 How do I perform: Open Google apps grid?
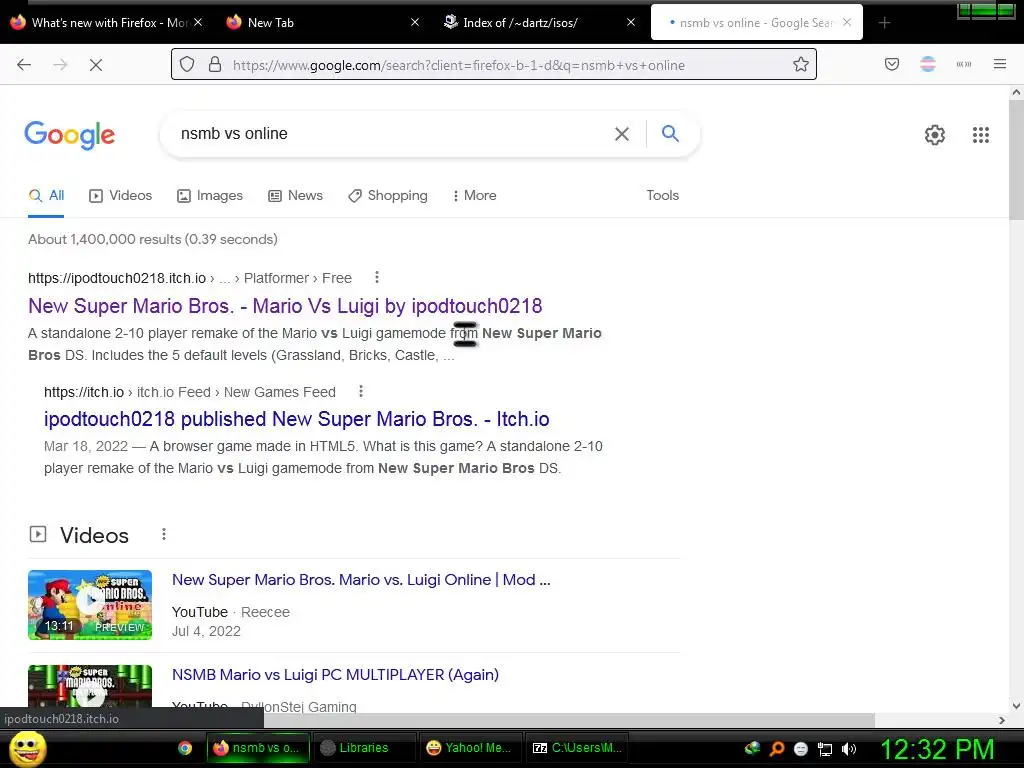tap(981, 135)
